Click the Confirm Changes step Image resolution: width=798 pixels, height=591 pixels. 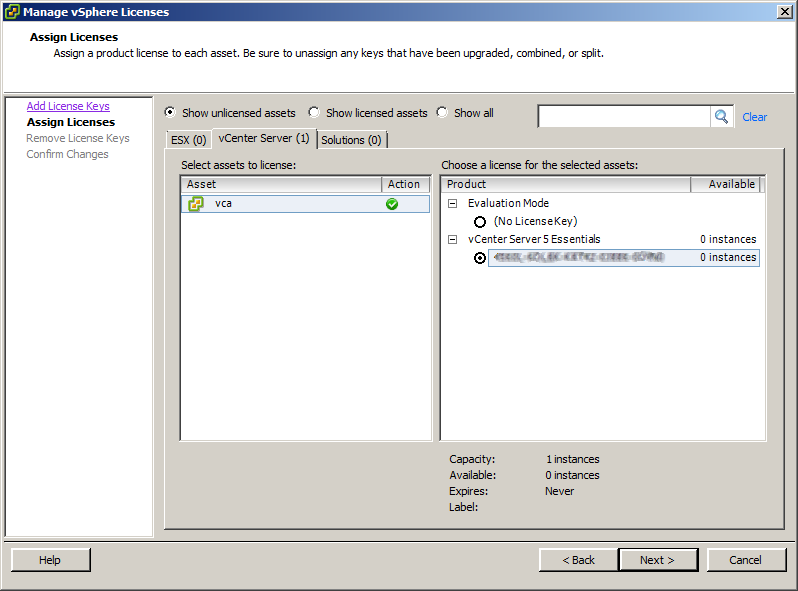[67, 154]
